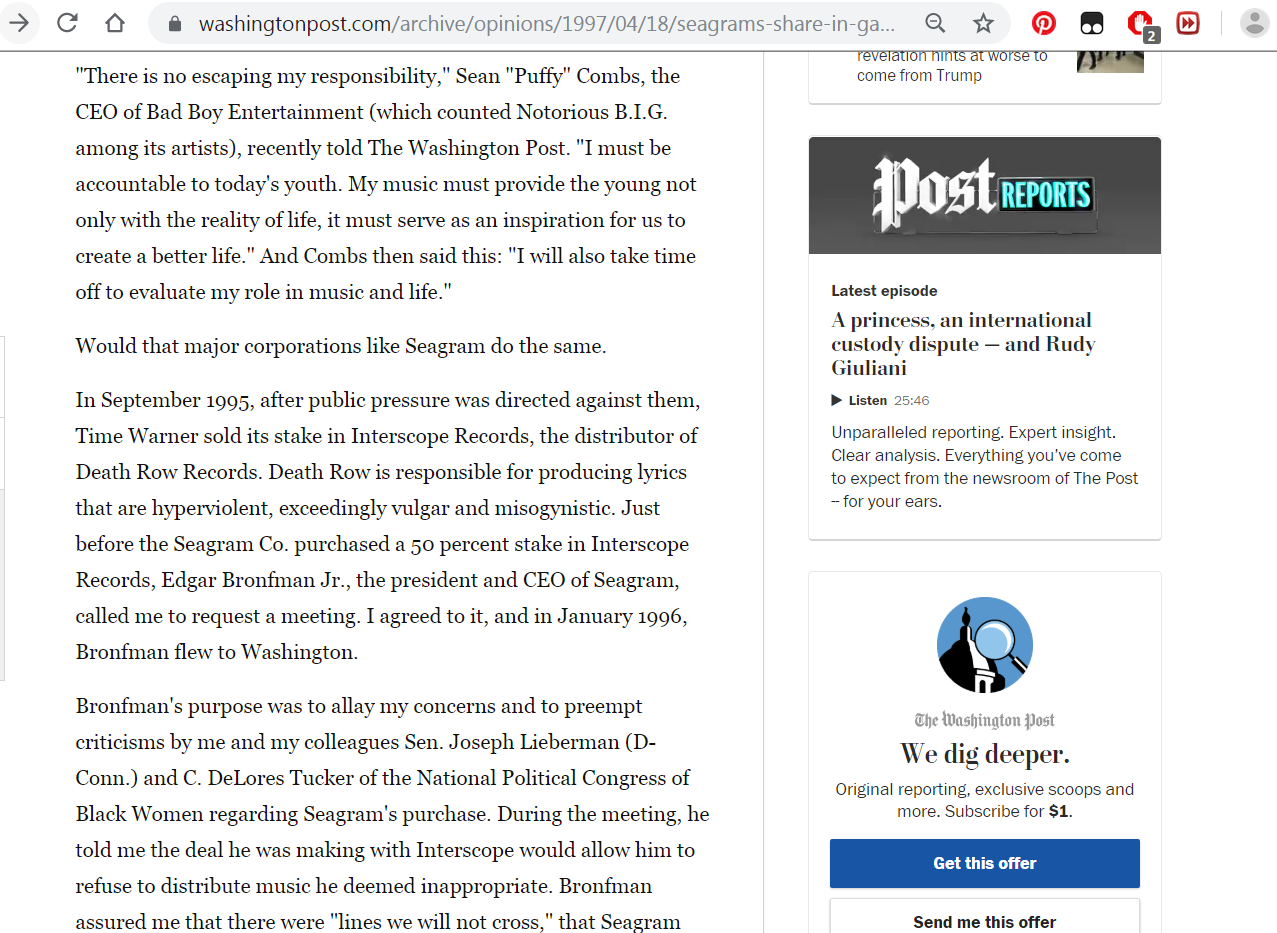Go to the browser home page icon
The image size is (1277, 933).
click(115, 23)
